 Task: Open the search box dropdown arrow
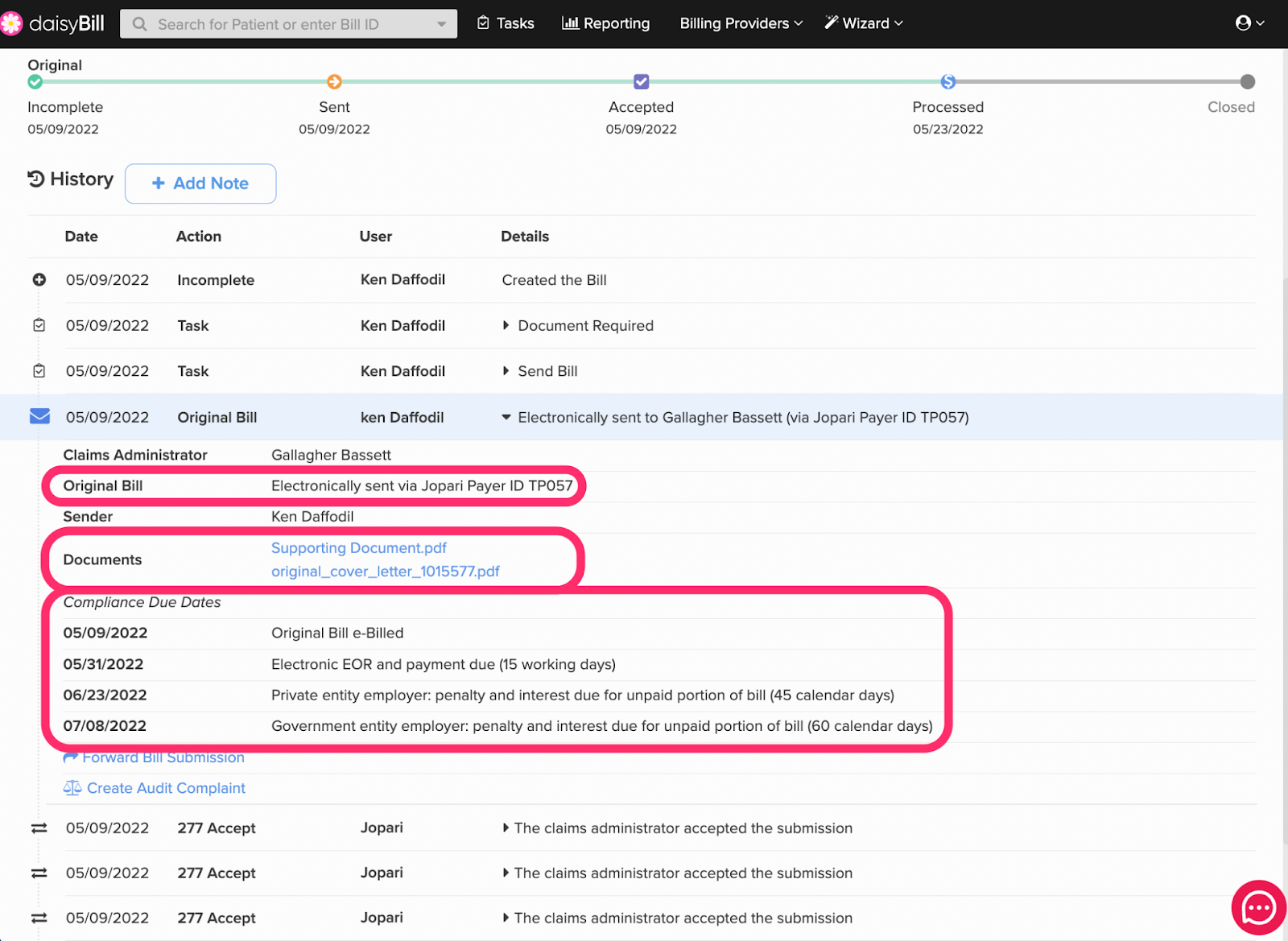441,24
